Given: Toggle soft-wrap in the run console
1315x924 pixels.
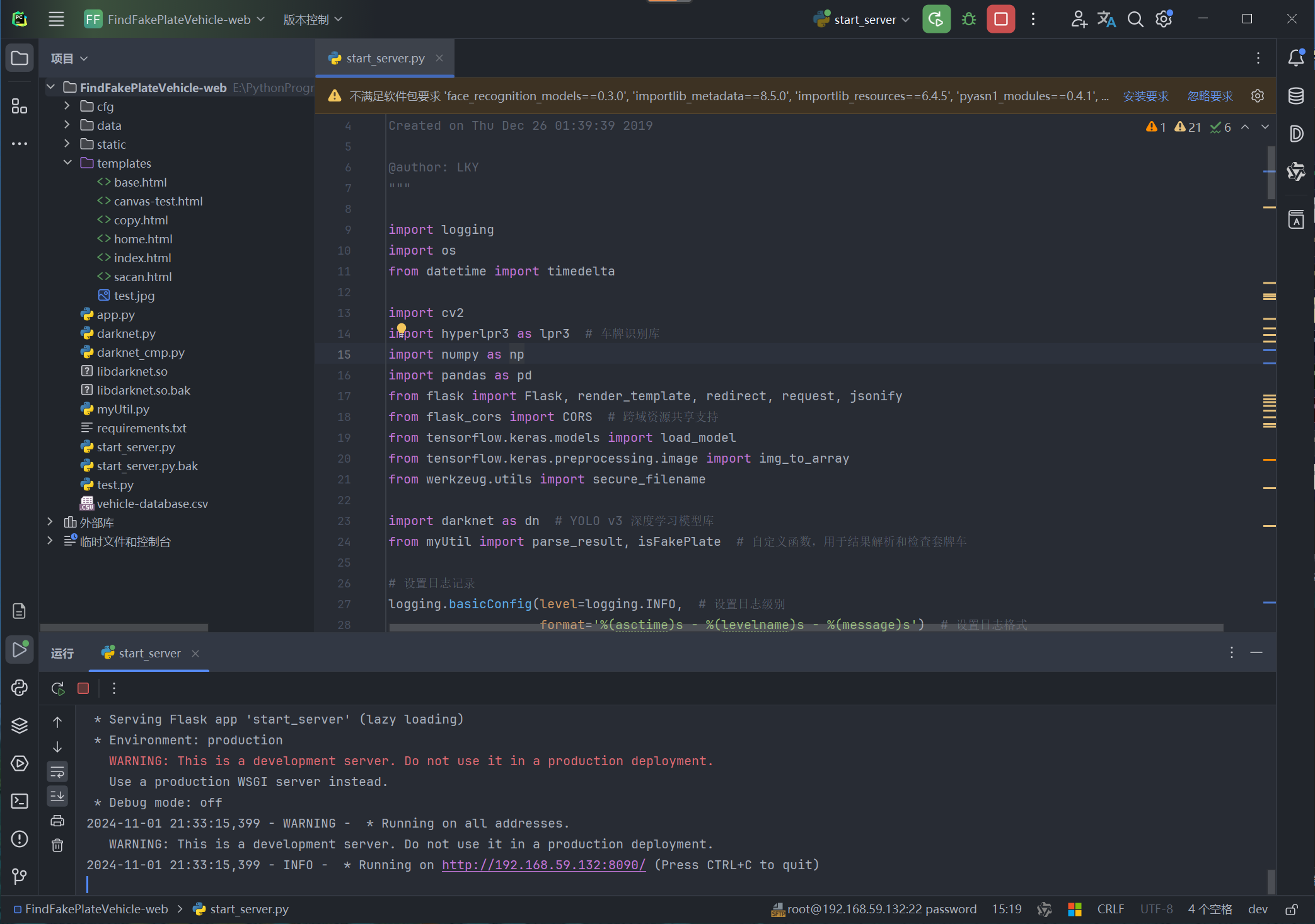Looking at the screenshot, I should pos(57,771).
